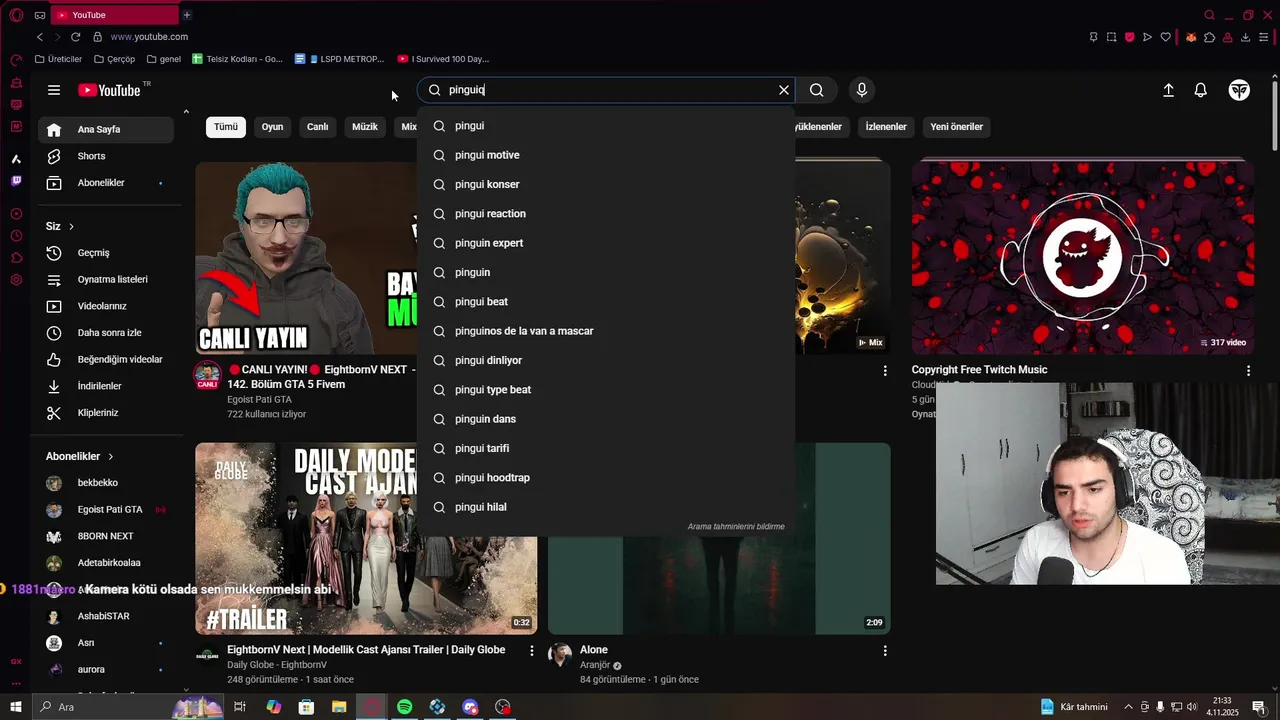Start voice search with microphone
1280x720 pixels.
pos(862,90)
